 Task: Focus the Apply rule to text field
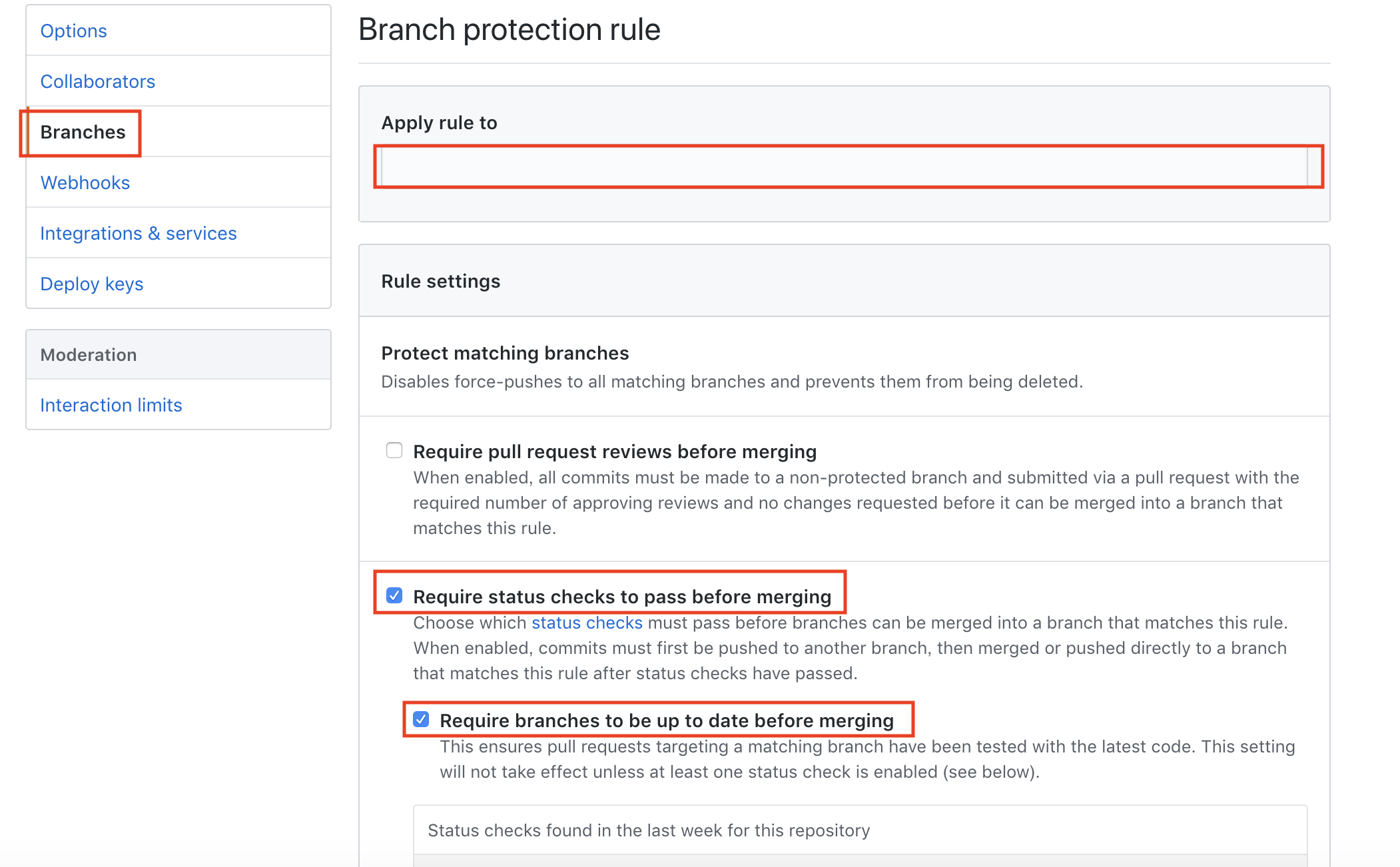[845, 166]
